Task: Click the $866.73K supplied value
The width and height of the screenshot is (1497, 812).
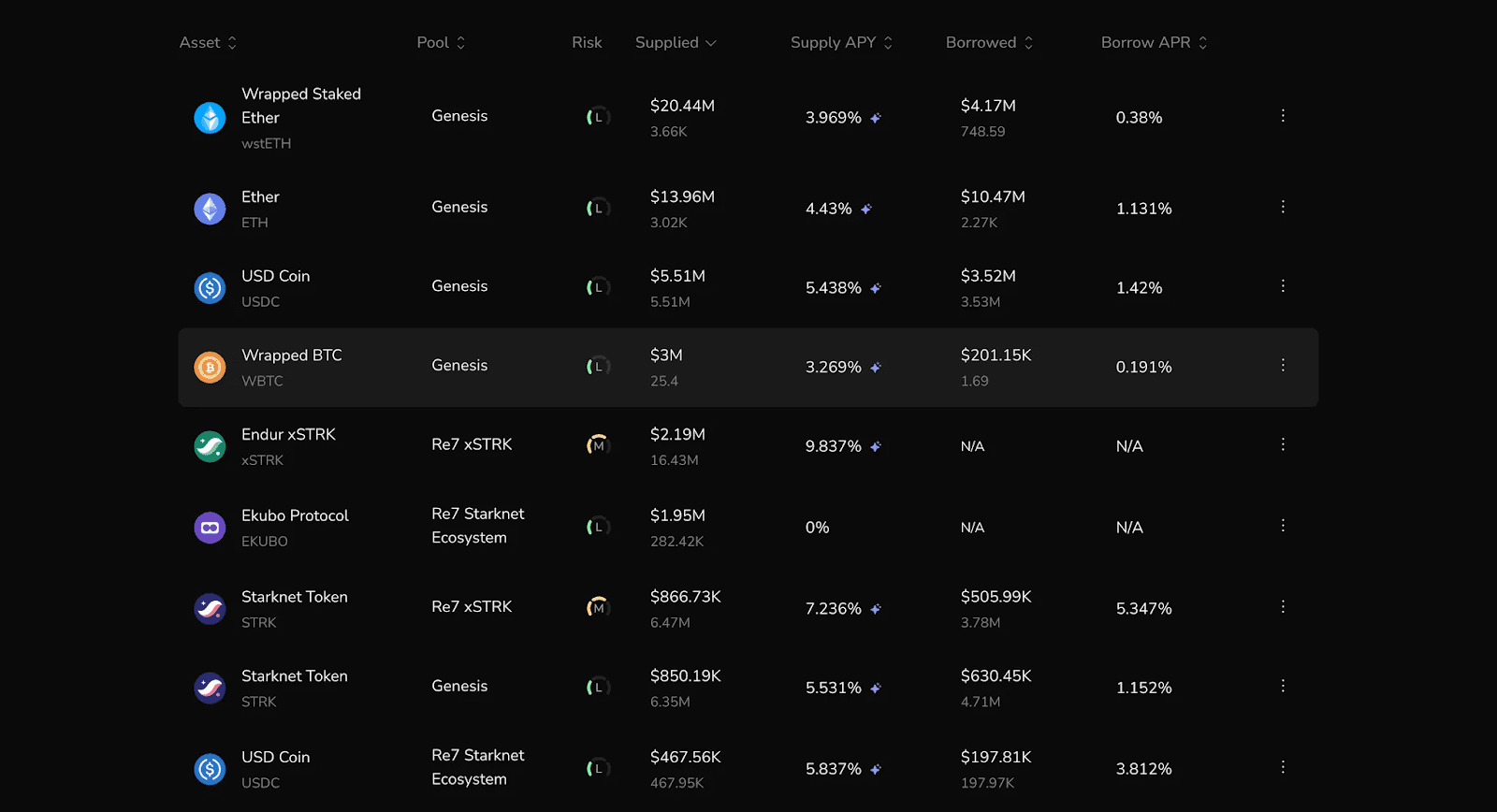Action: [x=686, y=597]
